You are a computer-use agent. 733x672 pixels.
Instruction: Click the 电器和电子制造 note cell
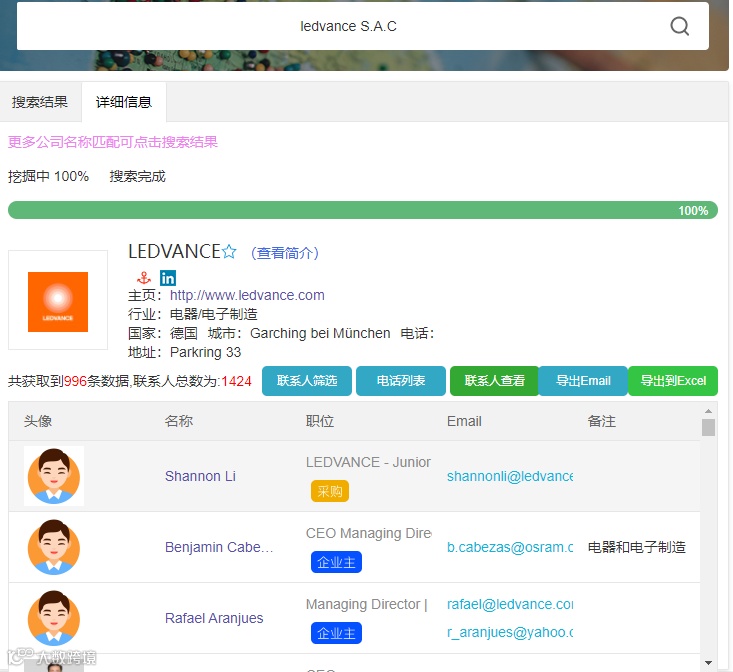click(x=637, y=547)
